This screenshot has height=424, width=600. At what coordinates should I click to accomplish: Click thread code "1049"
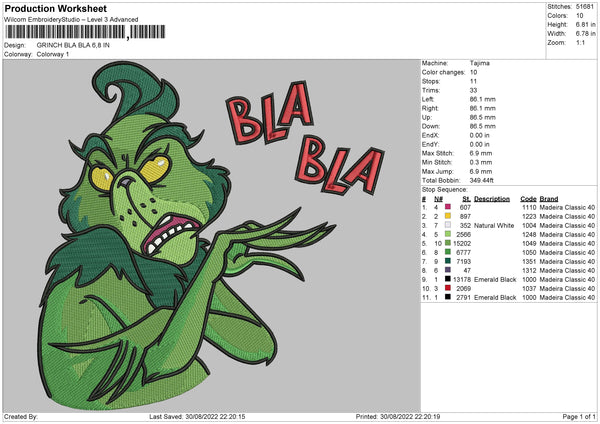529,243
